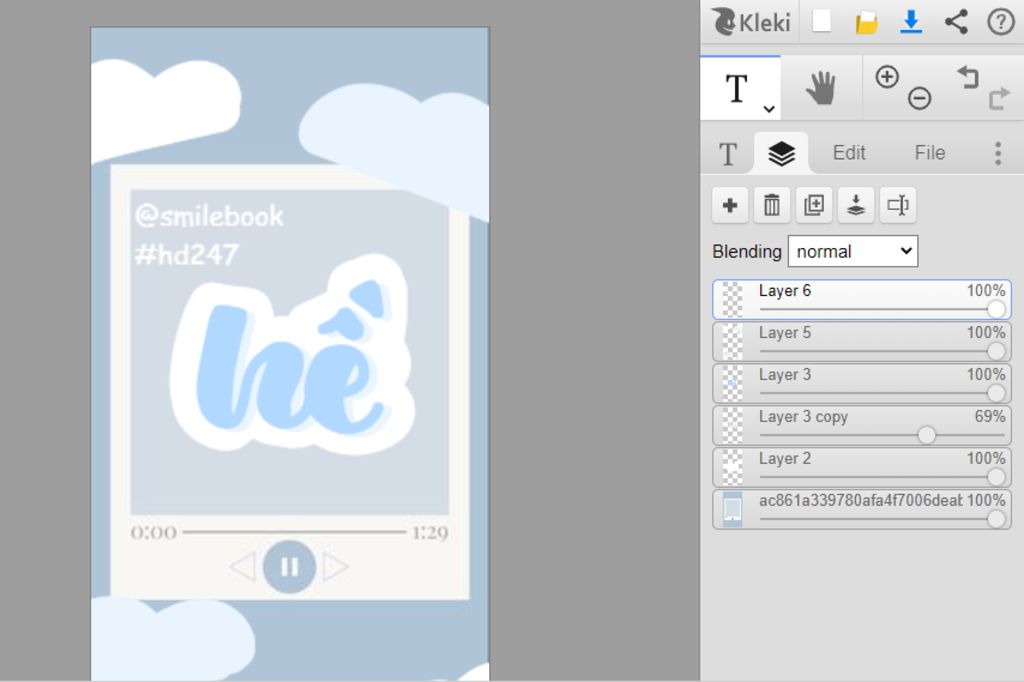1024x682 pixels.
Task: Expand the tool selection chevron
Action: (769, 109)
